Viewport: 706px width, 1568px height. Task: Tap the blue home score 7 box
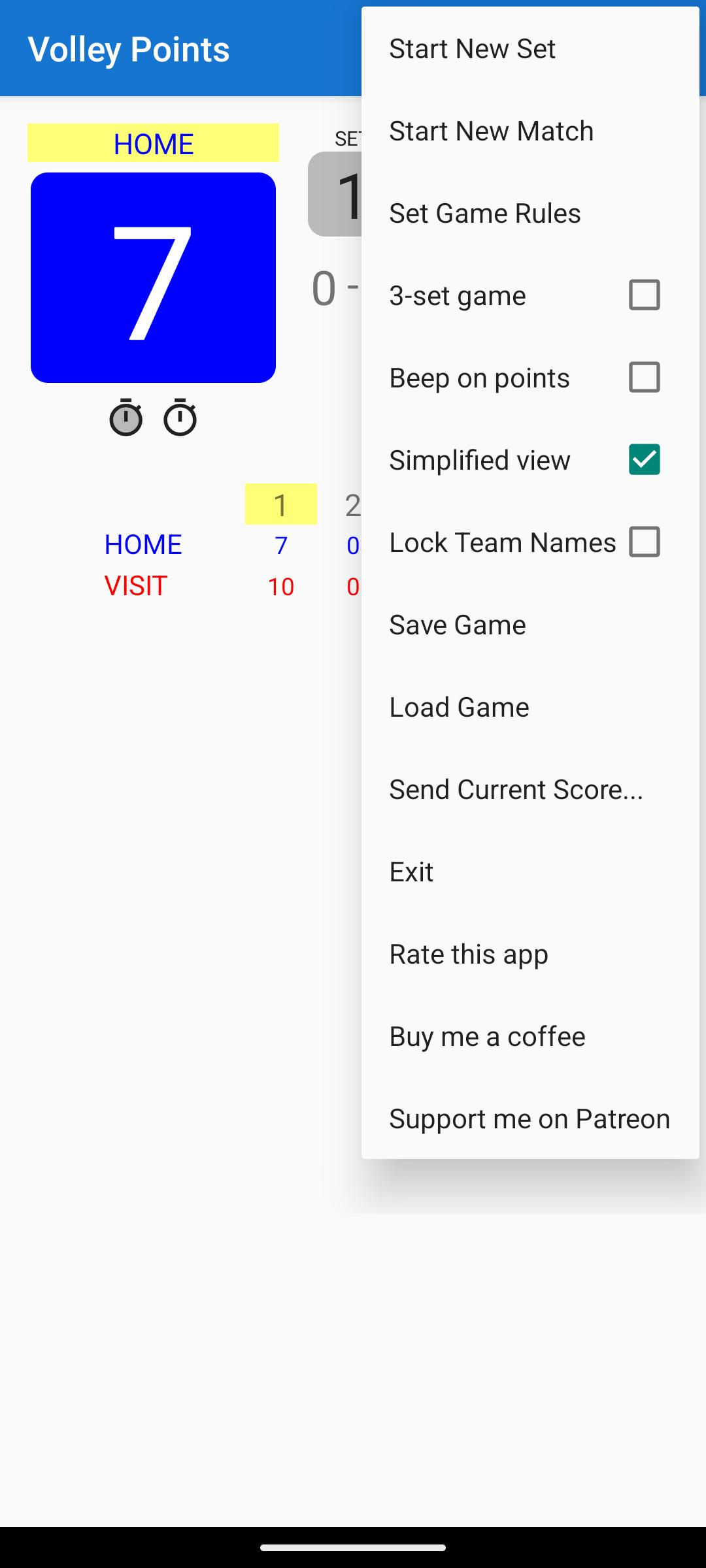tap(153, 278)
